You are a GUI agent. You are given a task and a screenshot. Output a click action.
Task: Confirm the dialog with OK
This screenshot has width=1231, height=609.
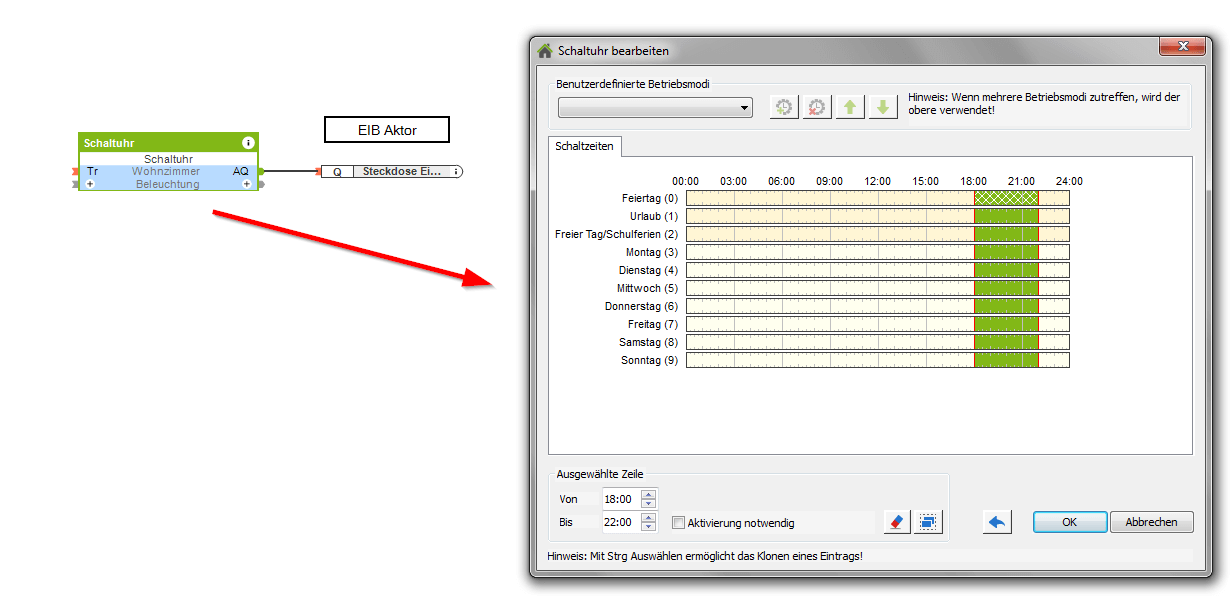1069,522
